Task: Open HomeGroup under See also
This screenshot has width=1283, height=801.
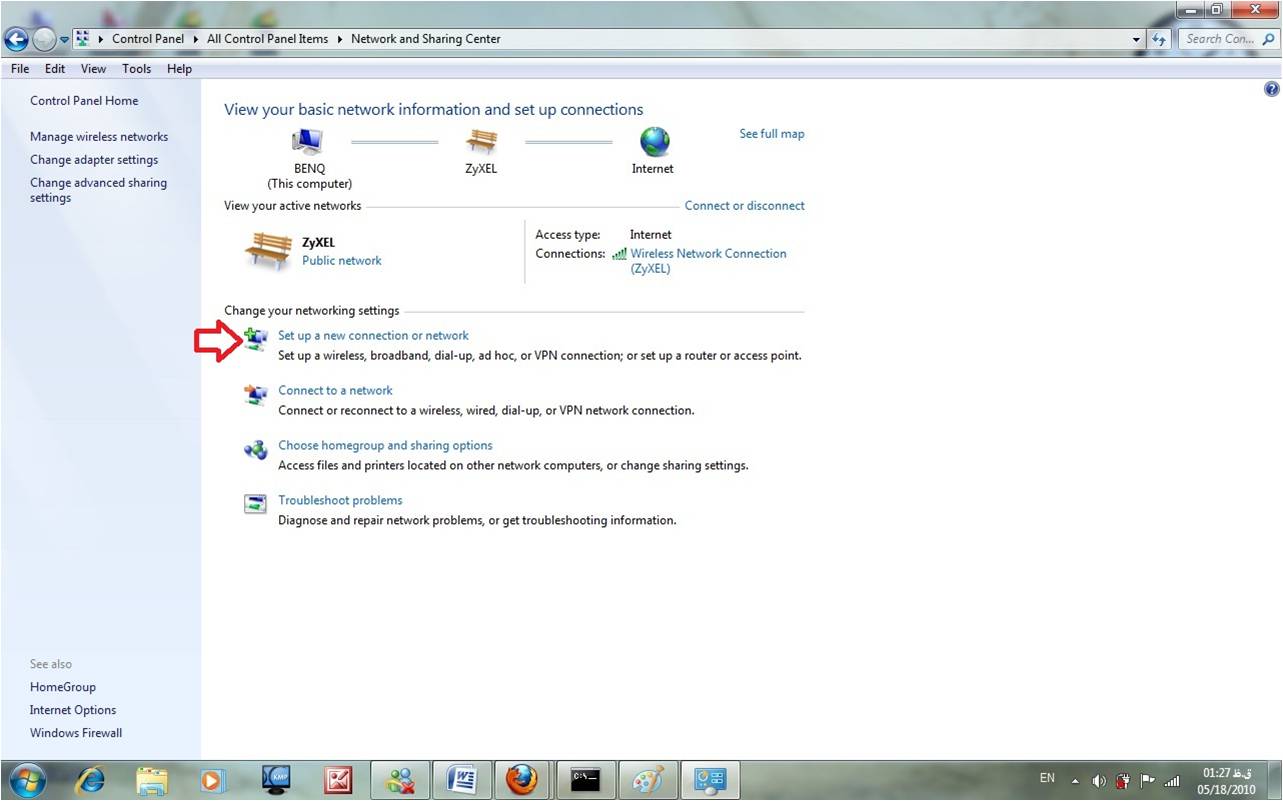Action: point(63,688)
